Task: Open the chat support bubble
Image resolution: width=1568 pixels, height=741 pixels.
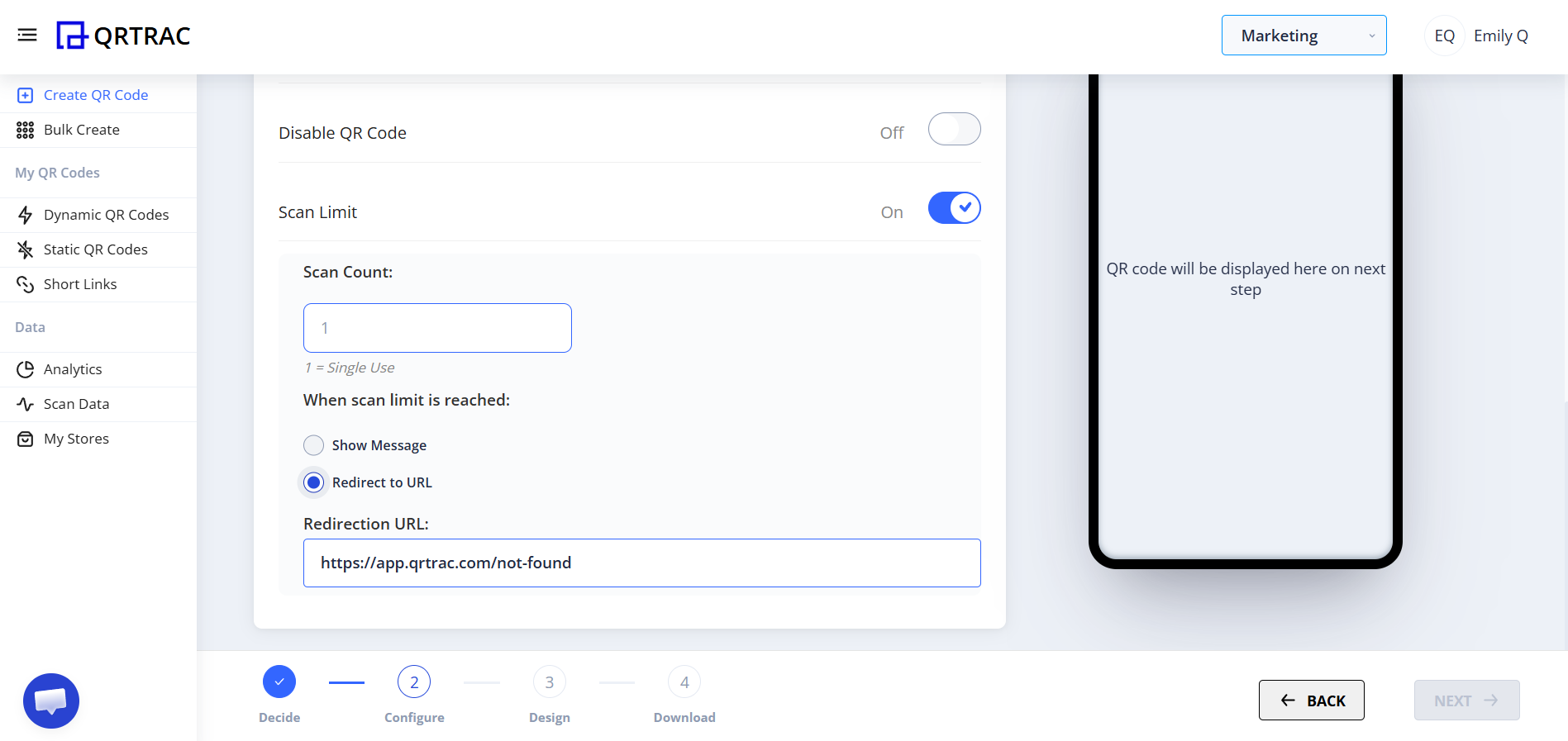Action: (50, 701)
